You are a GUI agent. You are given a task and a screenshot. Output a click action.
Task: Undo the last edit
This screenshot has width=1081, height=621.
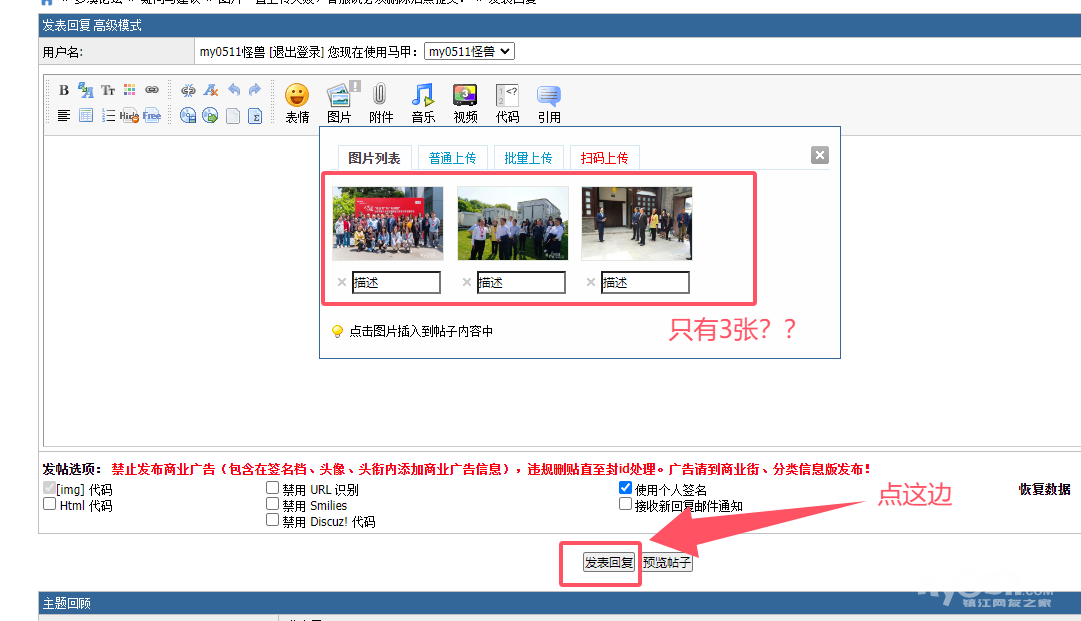233,90
